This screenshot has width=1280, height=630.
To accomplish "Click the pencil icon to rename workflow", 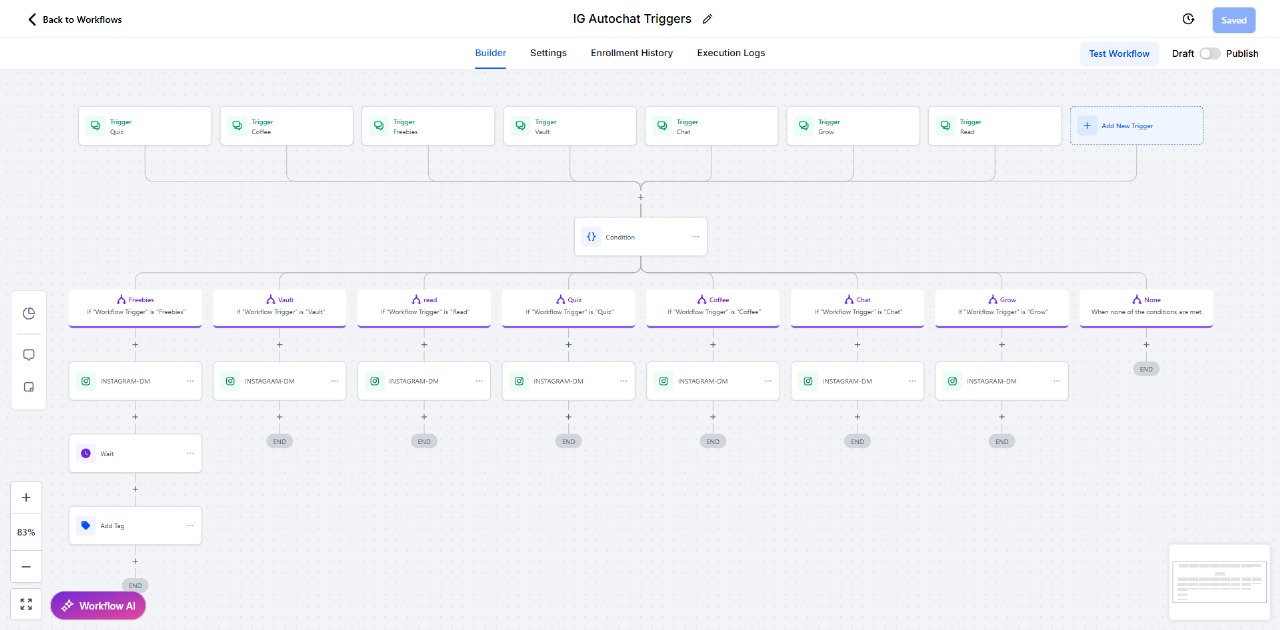I will pos(708,19).
